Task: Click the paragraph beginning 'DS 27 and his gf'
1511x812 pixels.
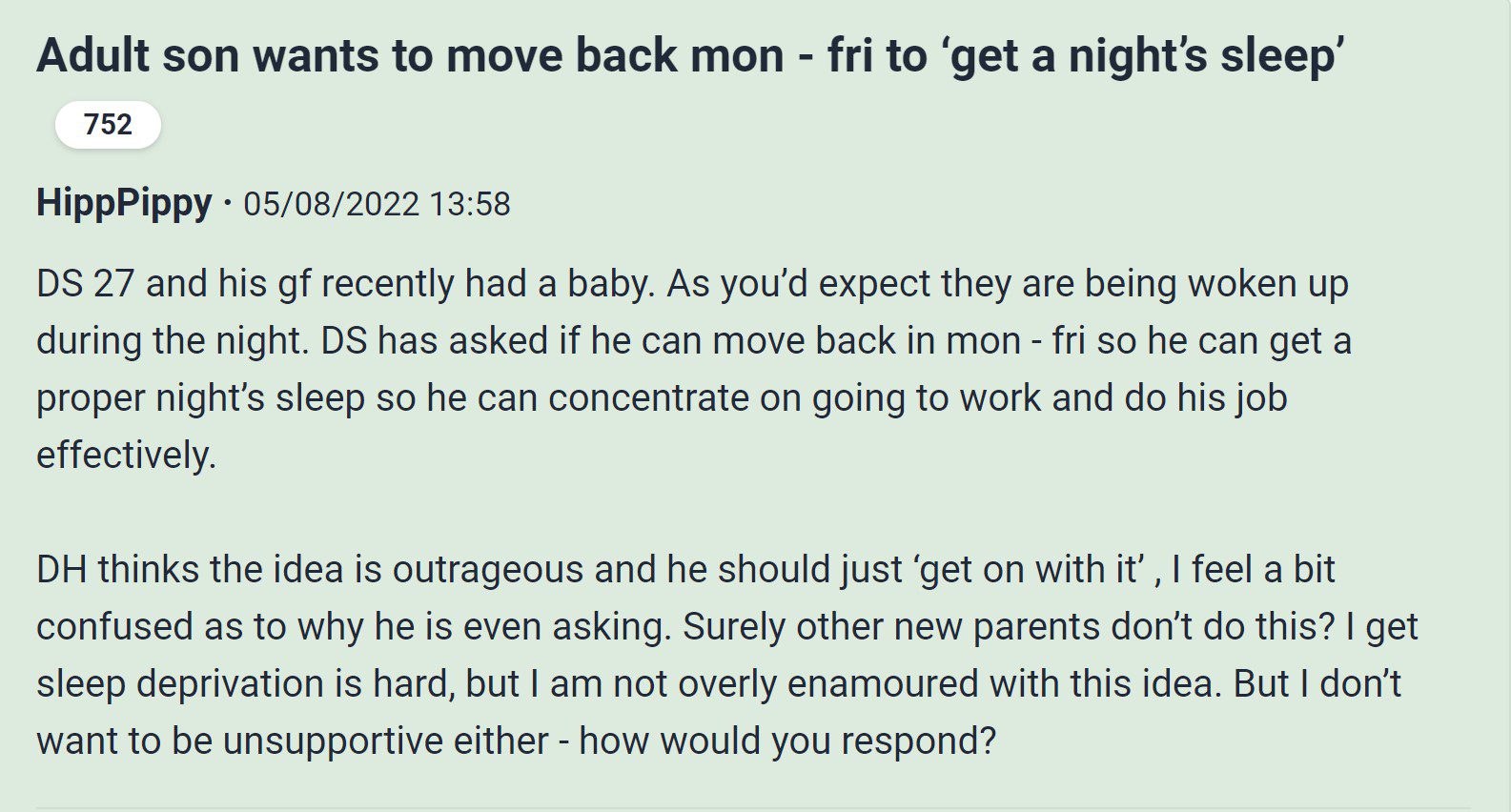Action: pos(694,369)
